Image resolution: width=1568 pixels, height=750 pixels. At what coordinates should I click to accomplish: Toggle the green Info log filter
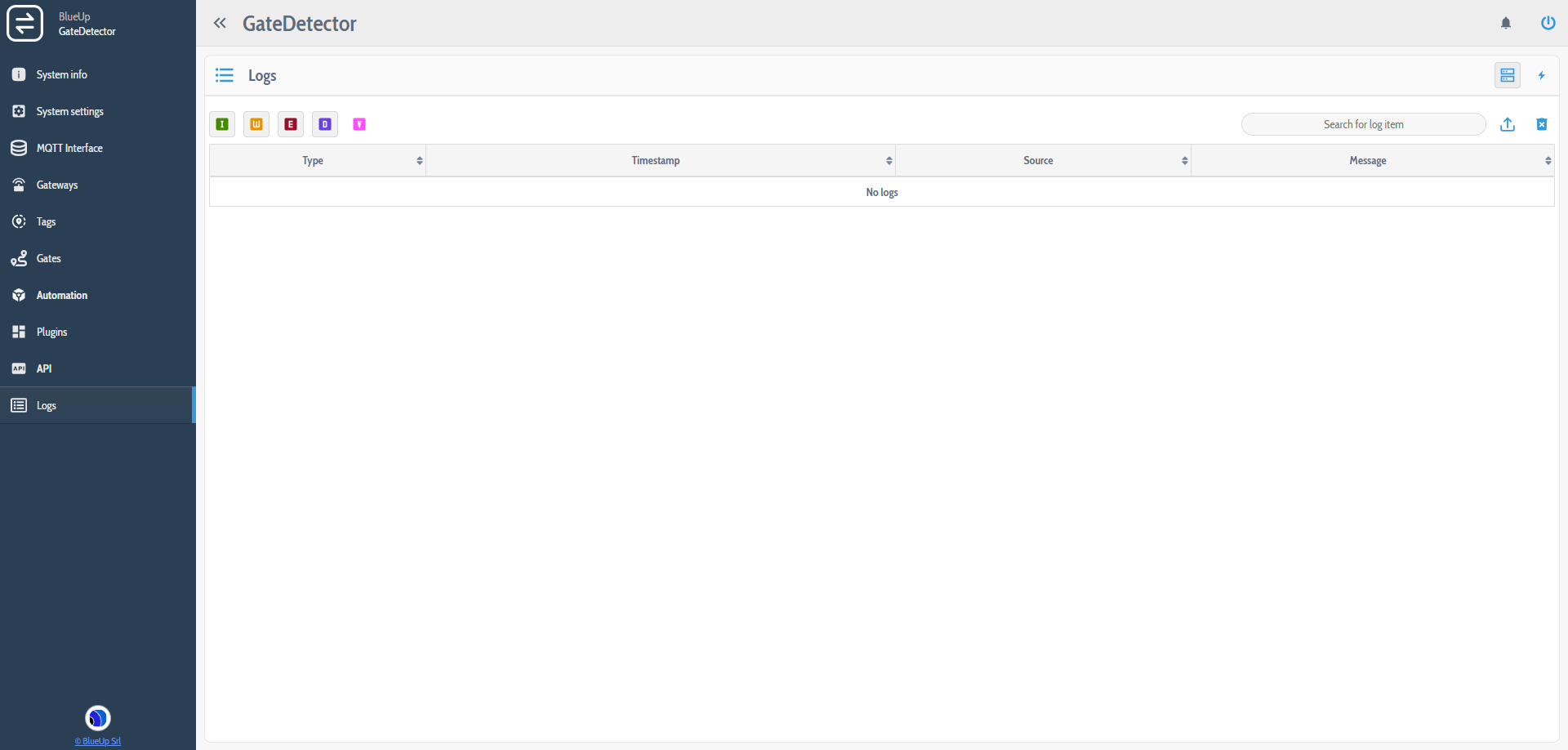(222, 124)
